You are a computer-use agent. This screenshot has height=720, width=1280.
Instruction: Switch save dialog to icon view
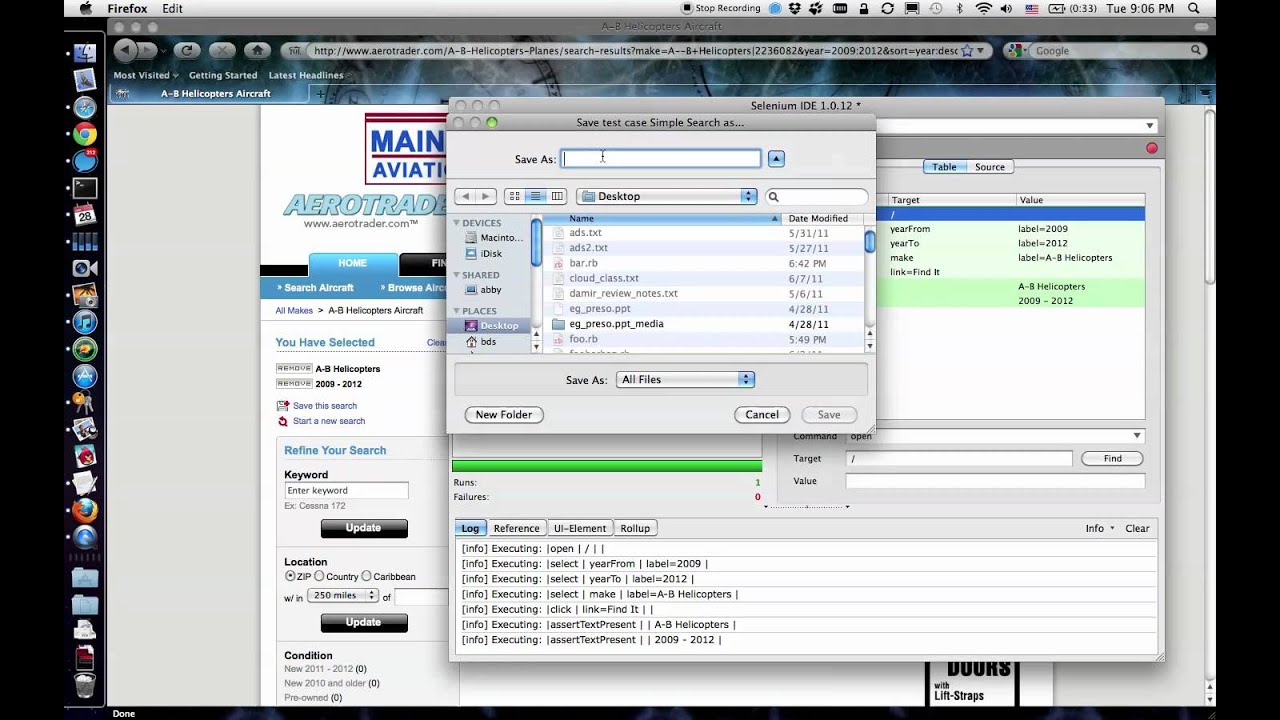pyautogui.click(x=514, y=196)
